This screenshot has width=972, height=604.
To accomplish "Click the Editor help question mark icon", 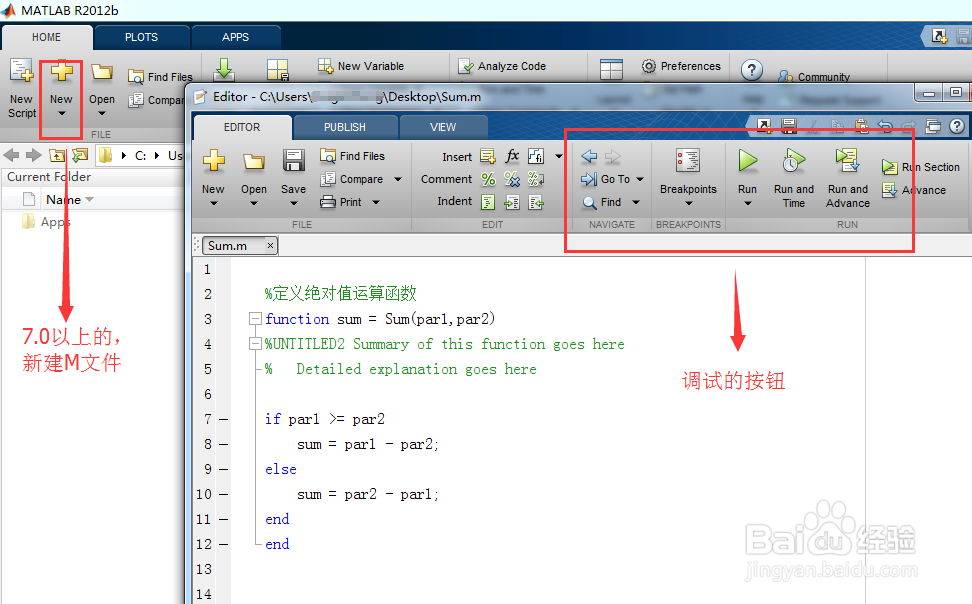I will [x=957, y=126].
